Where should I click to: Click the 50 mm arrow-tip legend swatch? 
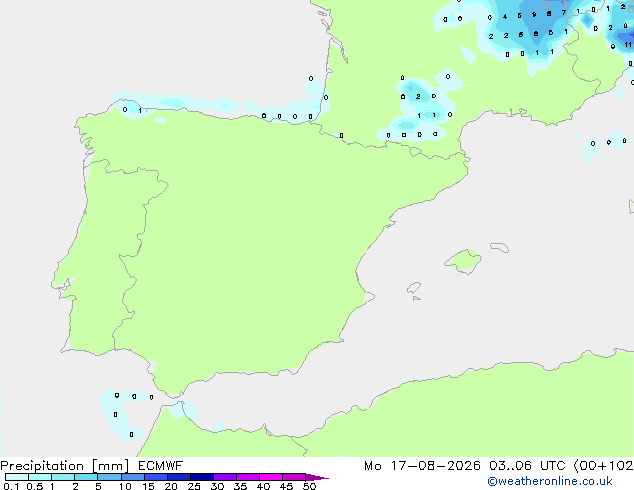317,477
